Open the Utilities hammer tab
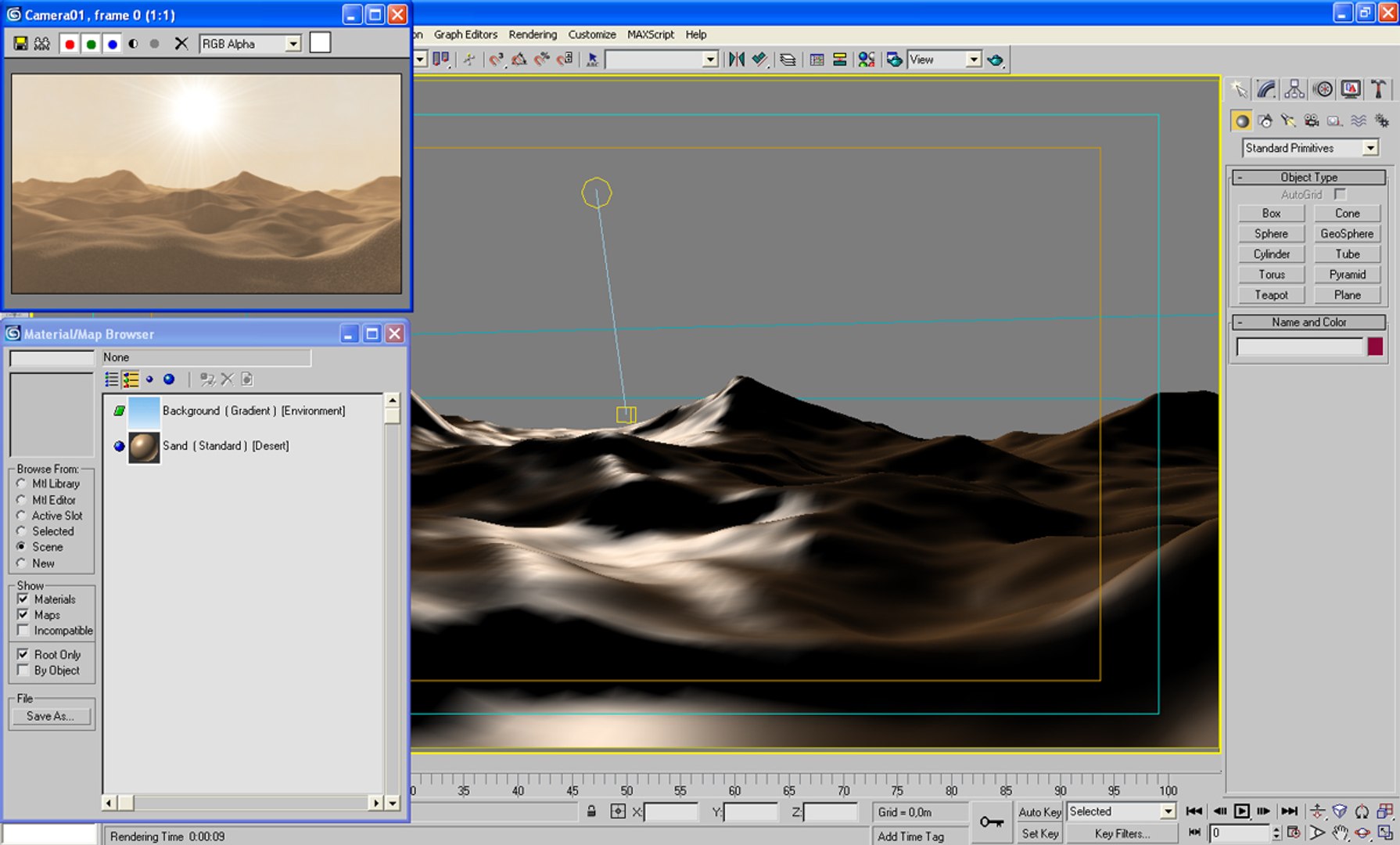The width and height of the screenshot is (1400, 845). 1378,90
